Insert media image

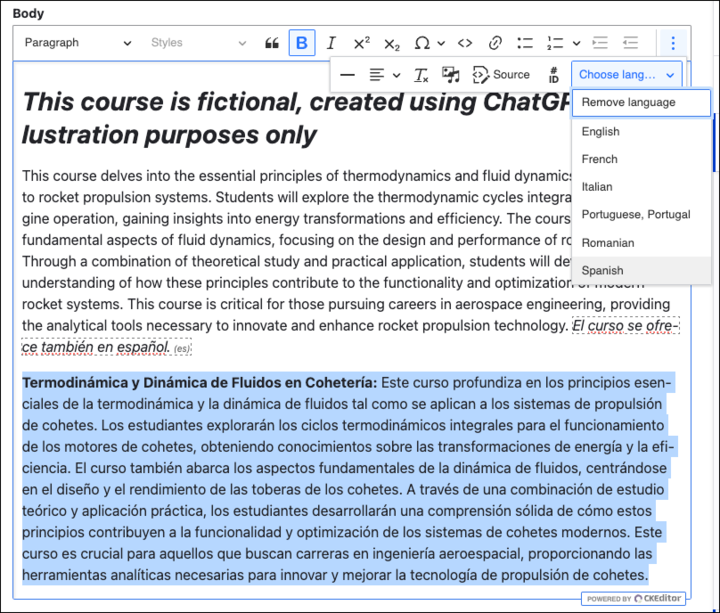tap(450, 75)
